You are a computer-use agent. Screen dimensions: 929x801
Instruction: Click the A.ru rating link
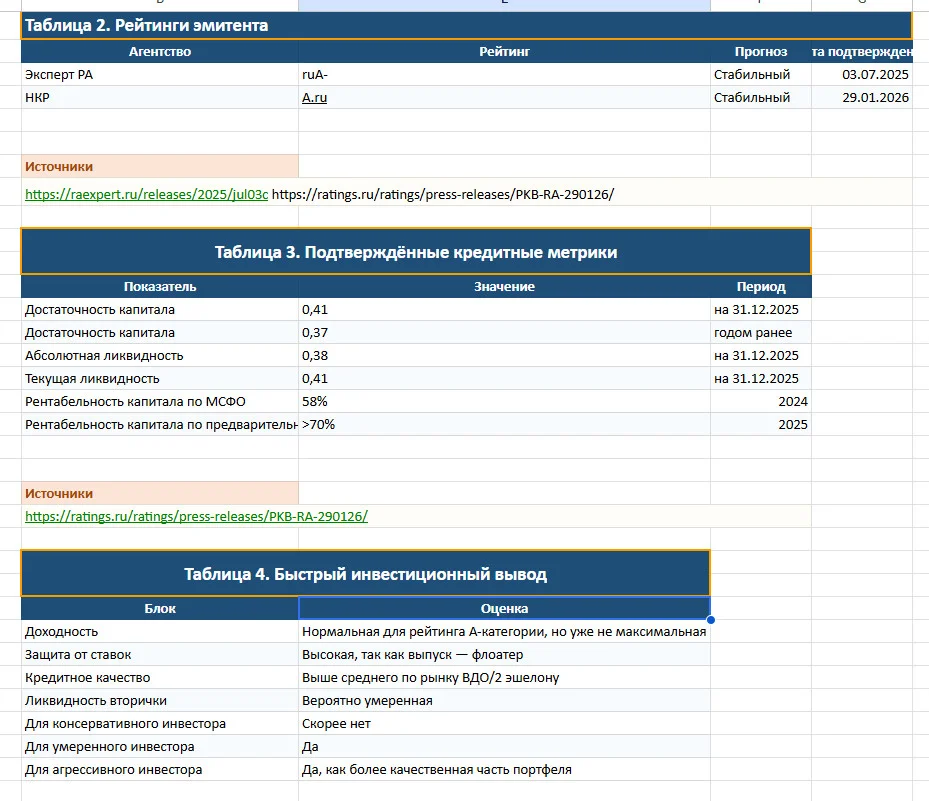(x=314, y=98)
